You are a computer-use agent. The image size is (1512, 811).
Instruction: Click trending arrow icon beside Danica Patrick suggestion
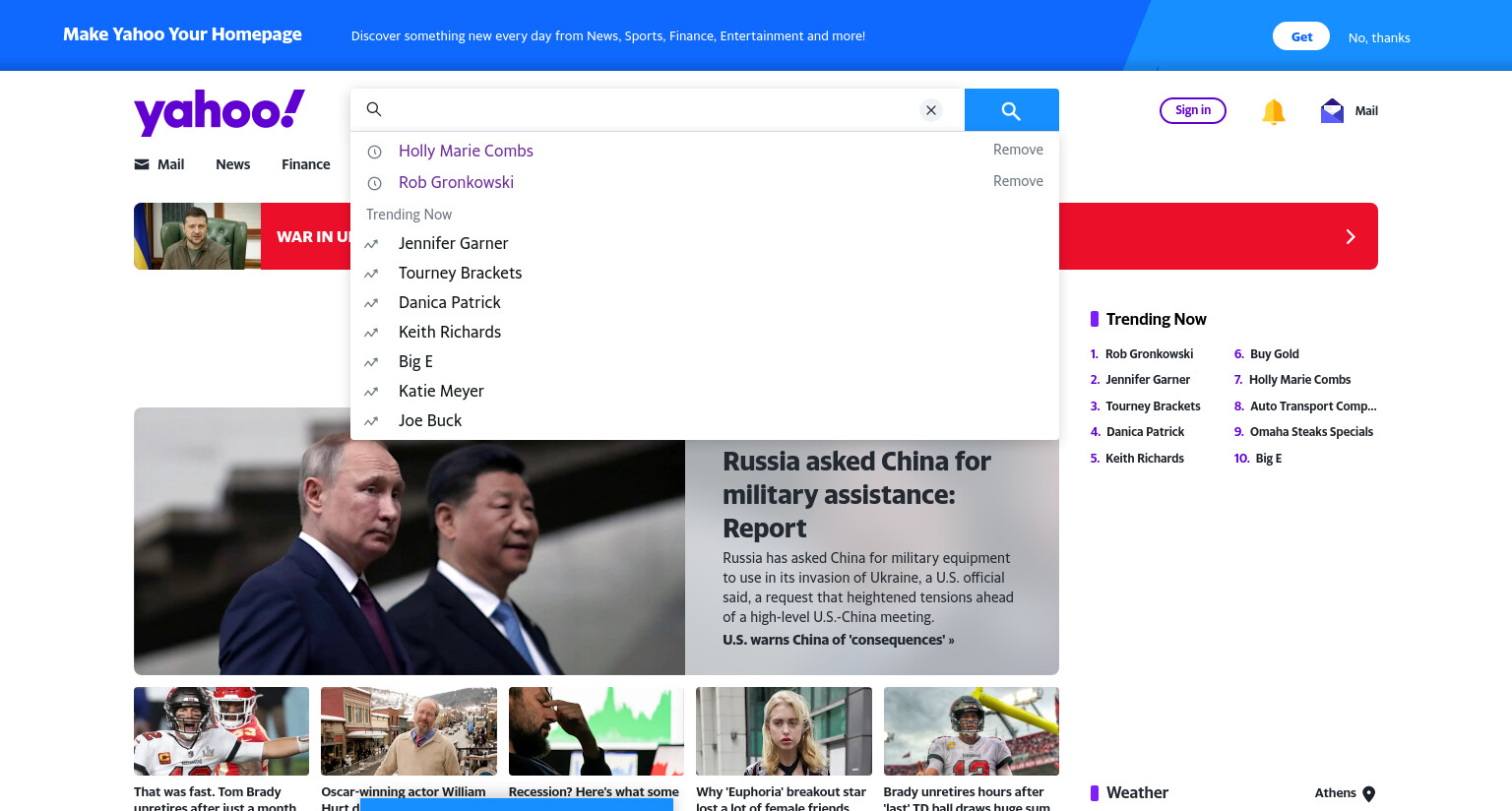(x=371, y=303)
